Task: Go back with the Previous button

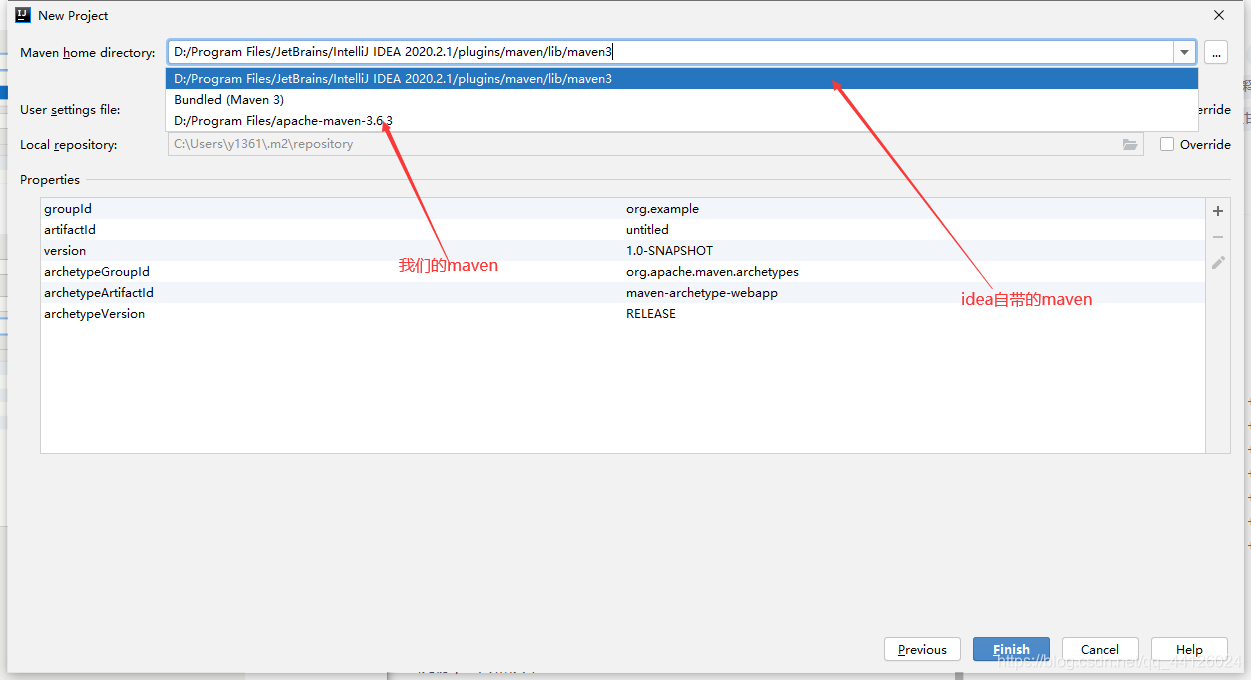Action: point(922,649)
